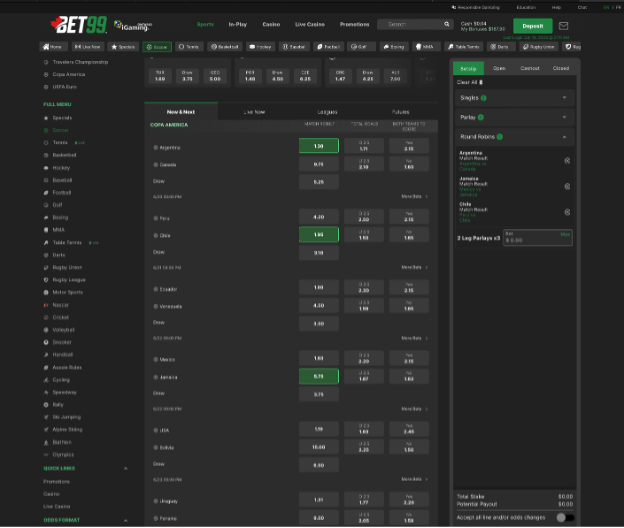Toggle accept all line and odds changes
This screenshot has height=528, width=624.
coord(565,517)
